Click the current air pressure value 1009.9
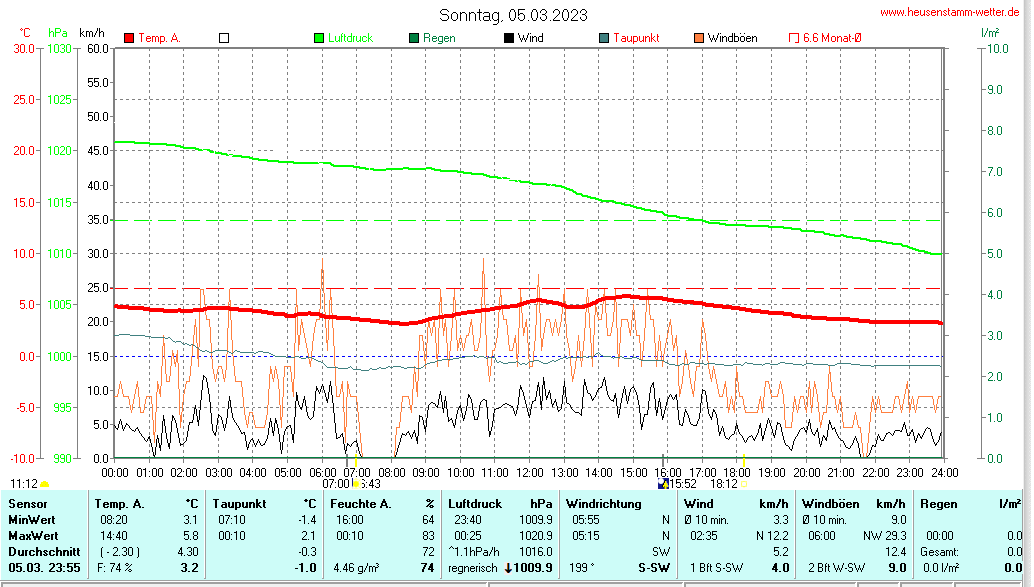The image size is (1034, 587). tap(533, 568)
